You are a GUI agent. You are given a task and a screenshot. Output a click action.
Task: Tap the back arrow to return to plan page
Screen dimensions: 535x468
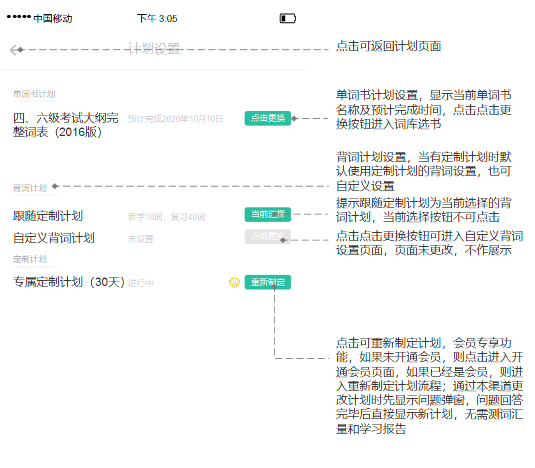click(15, 50)
